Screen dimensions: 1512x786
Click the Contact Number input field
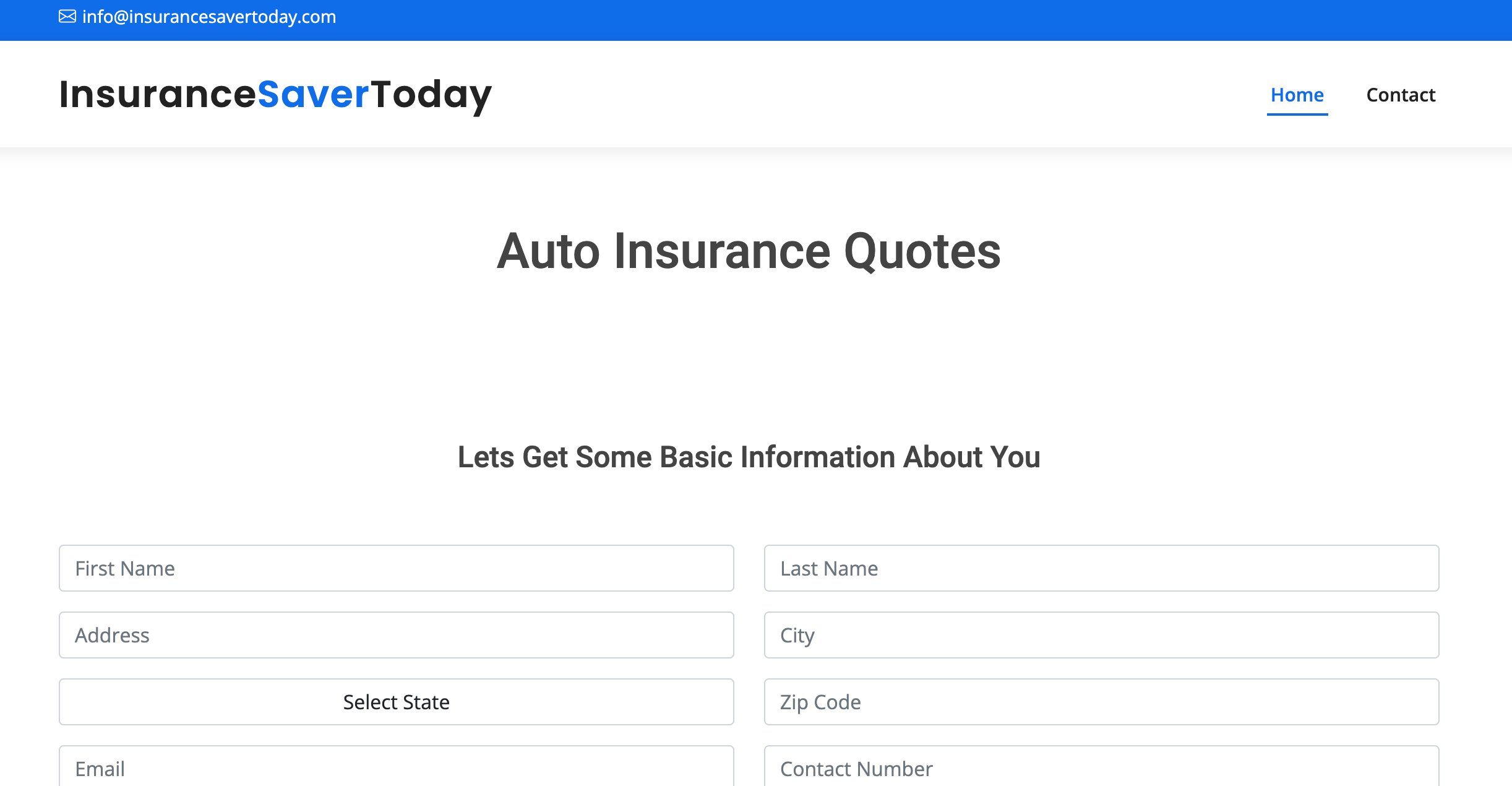click(1100, 768)
